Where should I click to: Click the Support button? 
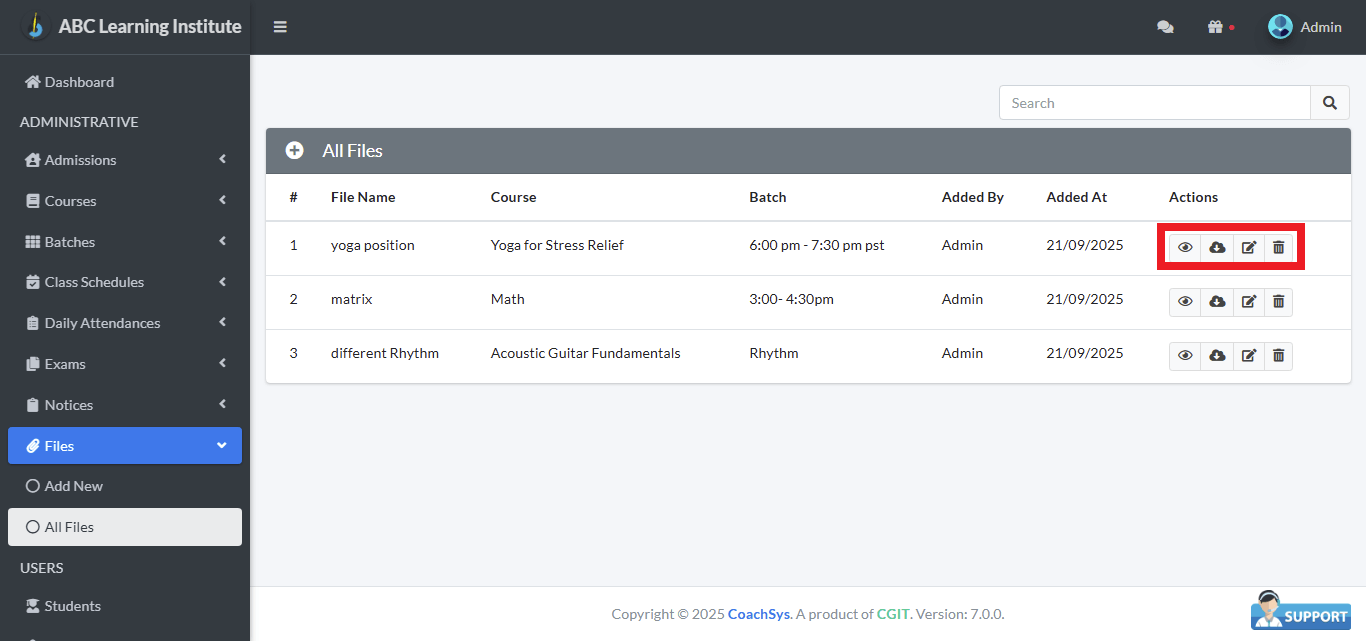point(1300,612)
